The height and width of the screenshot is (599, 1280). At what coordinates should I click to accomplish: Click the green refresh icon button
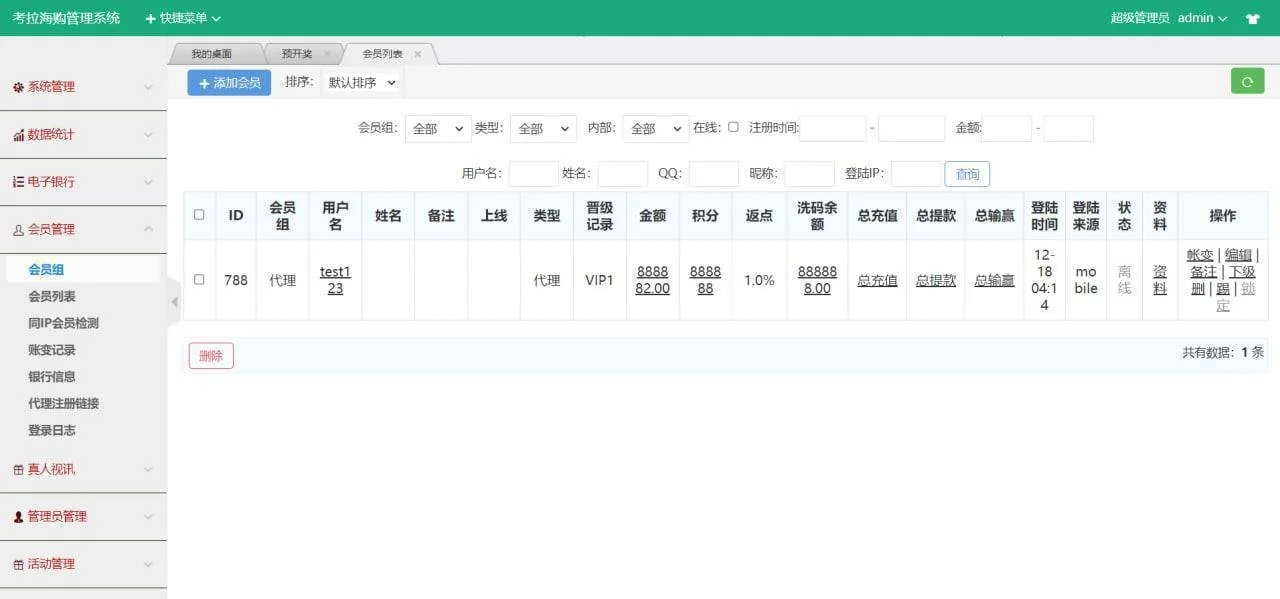click(1247, 82)
